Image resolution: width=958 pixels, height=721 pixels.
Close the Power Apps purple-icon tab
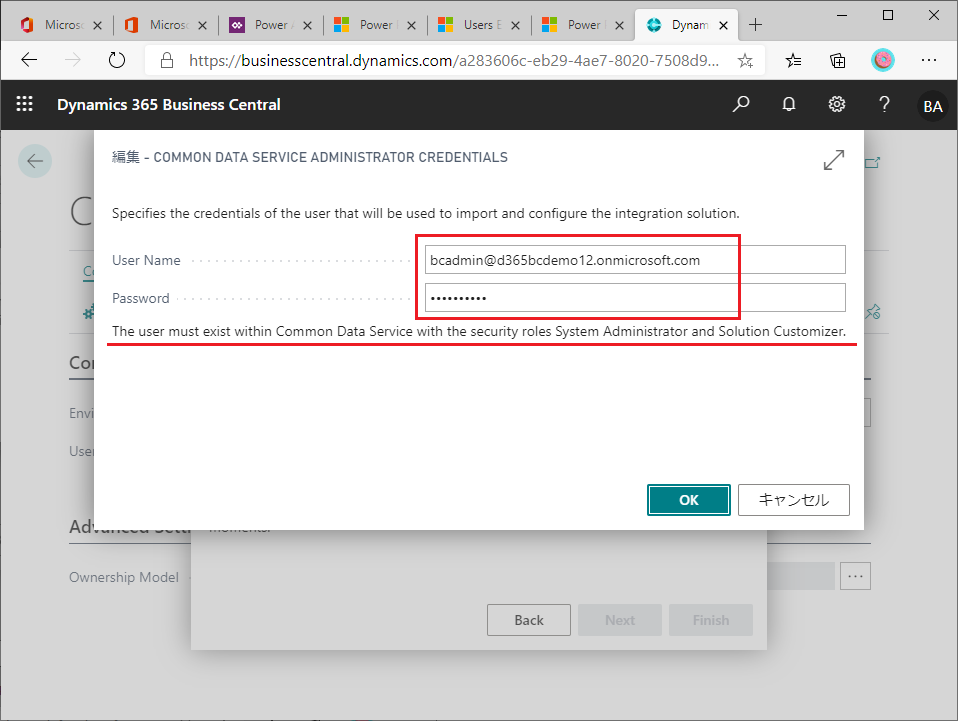pos(307,25)
